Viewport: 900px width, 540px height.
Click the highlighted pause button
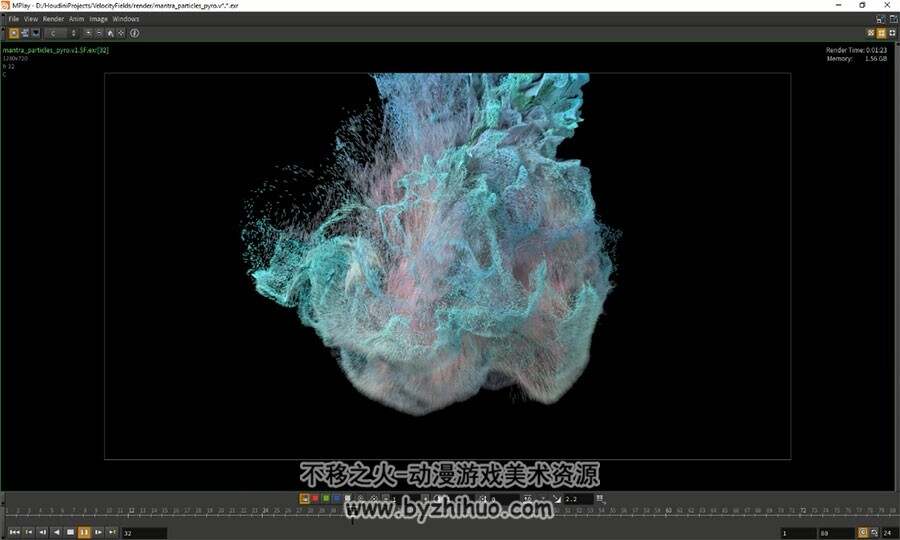point(84,533)
